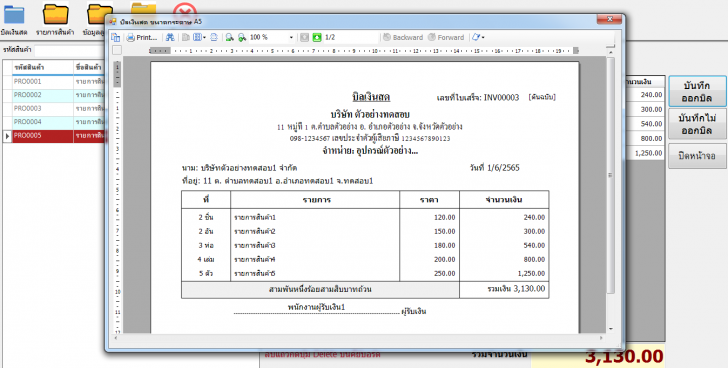
Task: Click the ชื่อสินค้า column header
Action: 89,68
